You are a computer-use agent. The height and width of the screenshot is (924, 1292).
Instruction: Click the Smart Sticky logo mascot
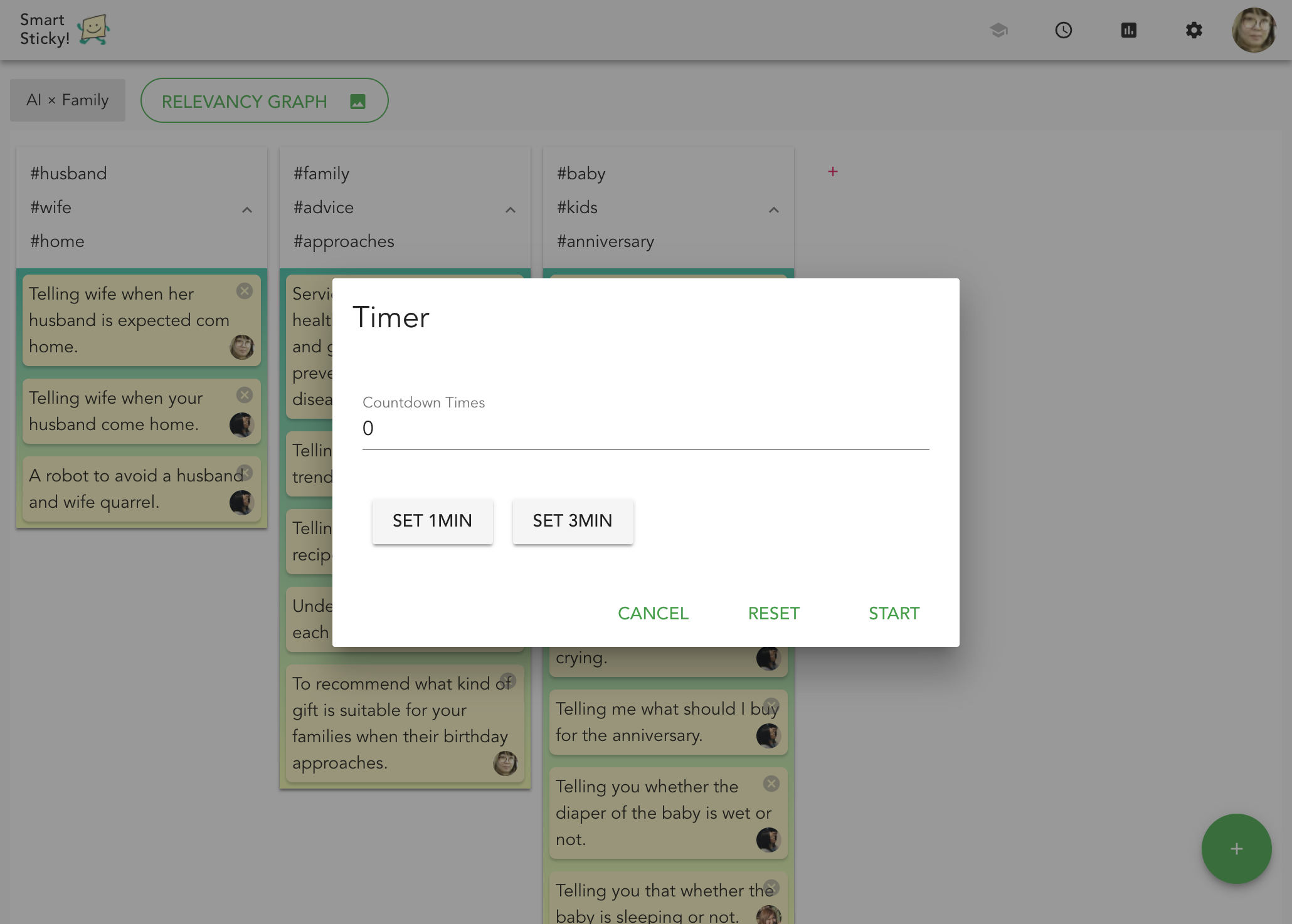click(x=93, y=29)
